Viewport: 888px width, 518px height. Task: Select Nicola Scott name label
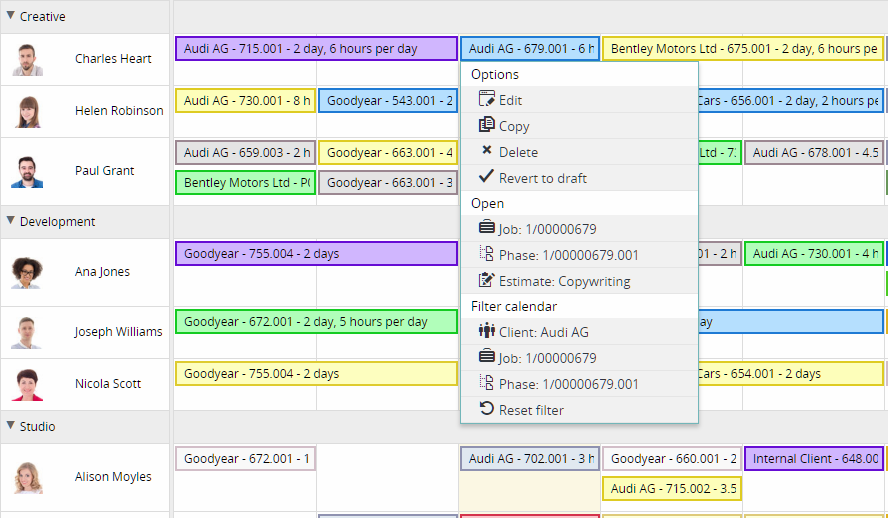(108, 384)
